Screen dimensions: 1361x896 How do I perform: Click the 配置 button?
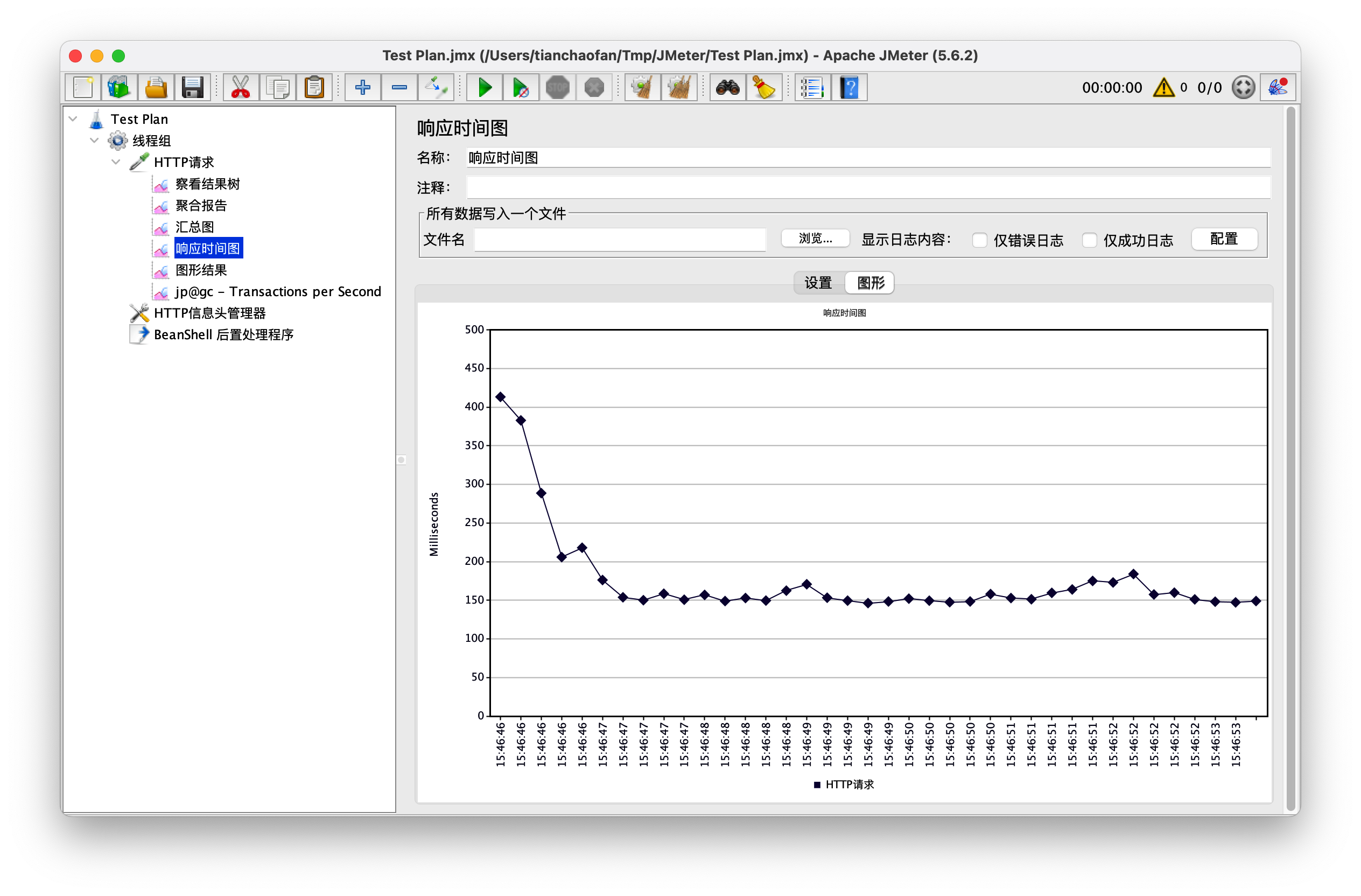point(1224,239)
